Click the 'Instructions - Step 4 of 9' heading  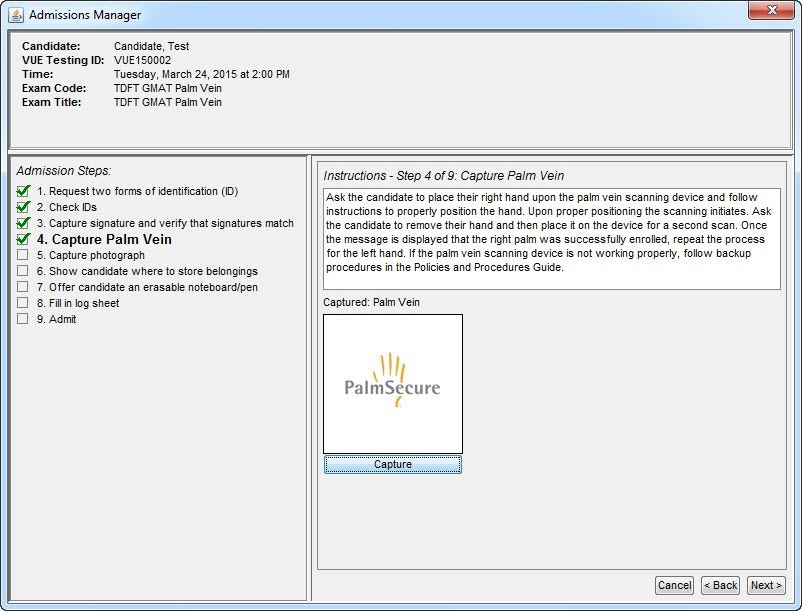point(443,176)
